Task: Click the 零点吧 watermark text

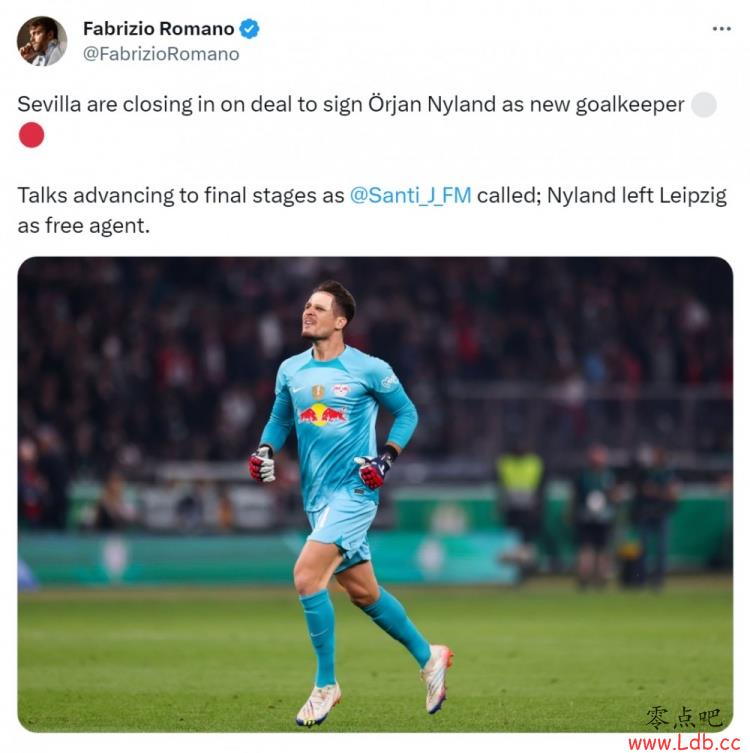Action: 684,717
